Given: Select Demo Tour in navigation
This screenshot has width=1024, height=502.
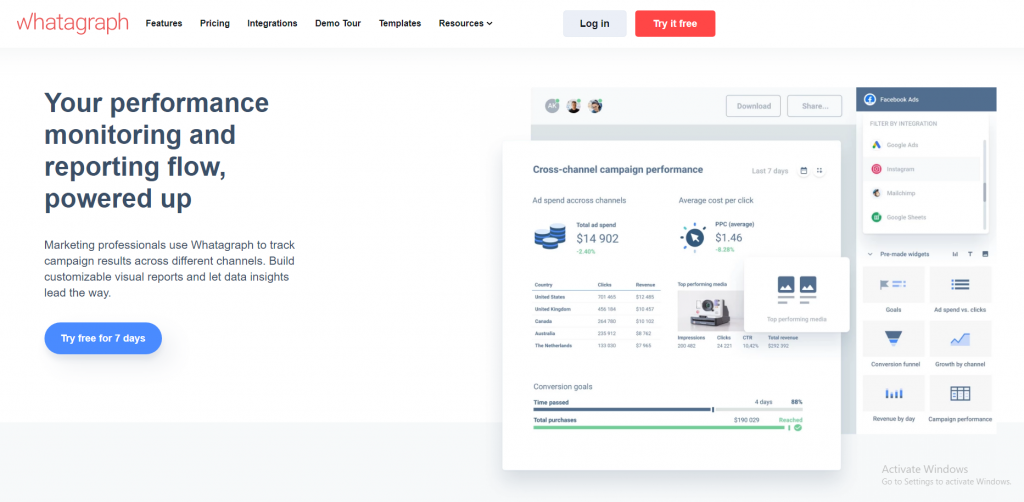Looking at the screenshot, I should click(x=338, y=23).
